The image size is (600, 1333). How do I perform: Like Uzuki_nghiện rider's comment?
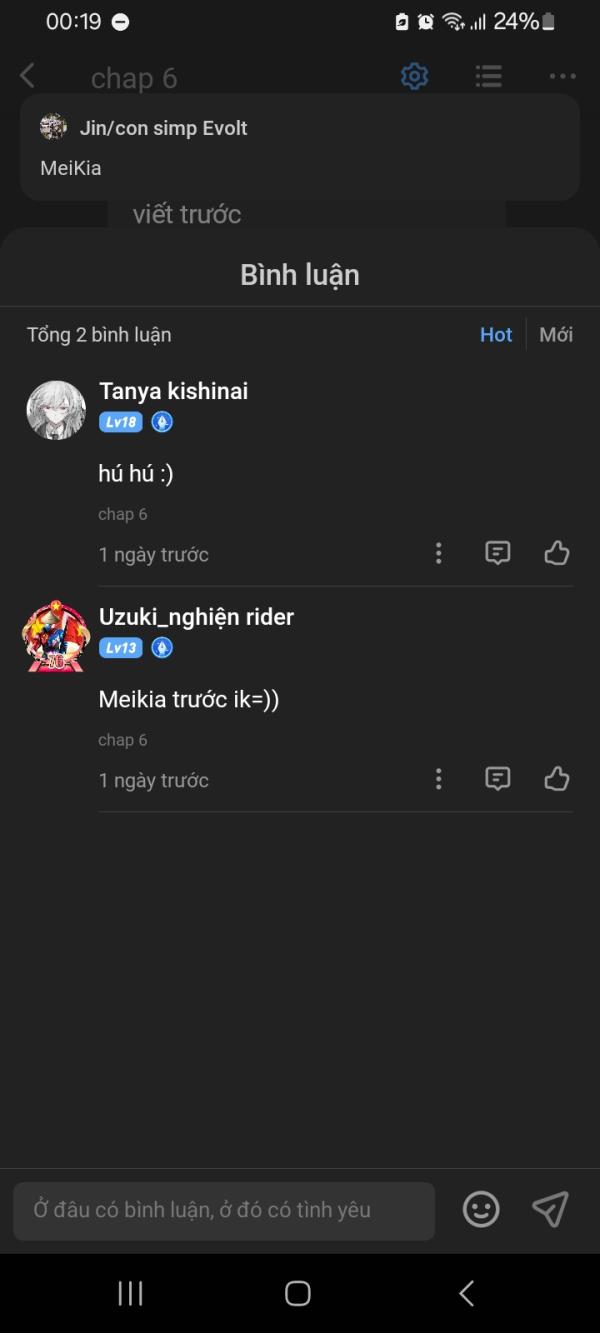pyautogui.click(x=557, y=779)
